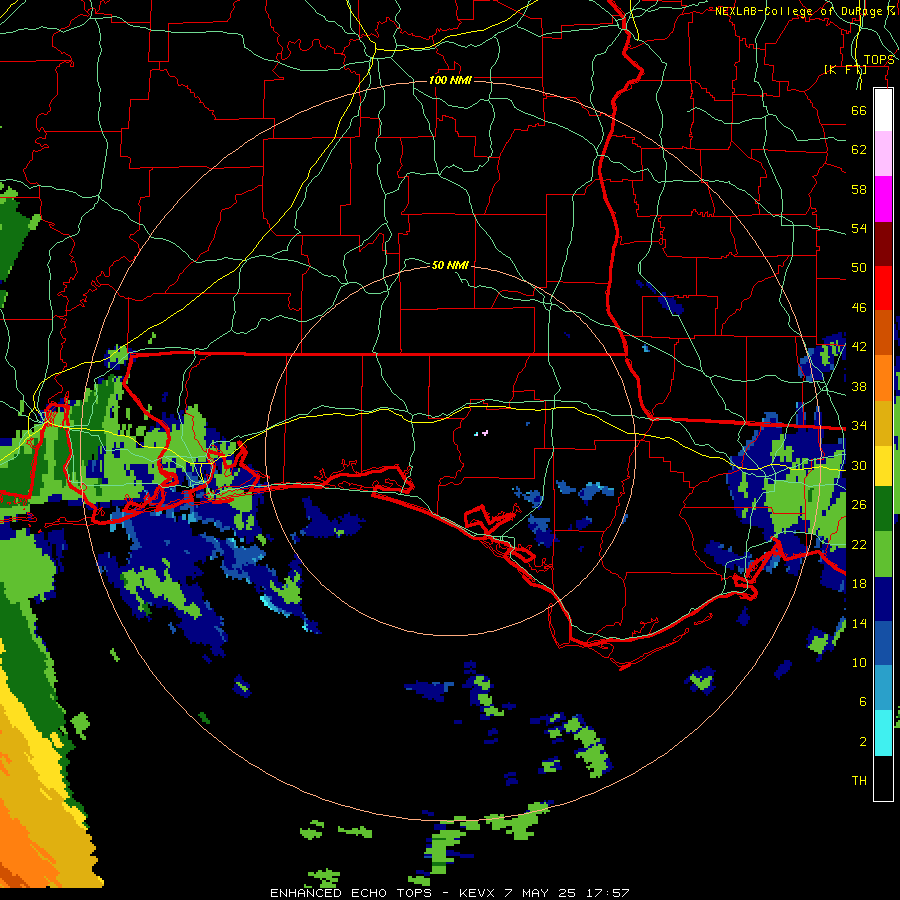This screenshot has width=900, height=900.
Task: Click the 58 legend value
Action: coord(859,189)
